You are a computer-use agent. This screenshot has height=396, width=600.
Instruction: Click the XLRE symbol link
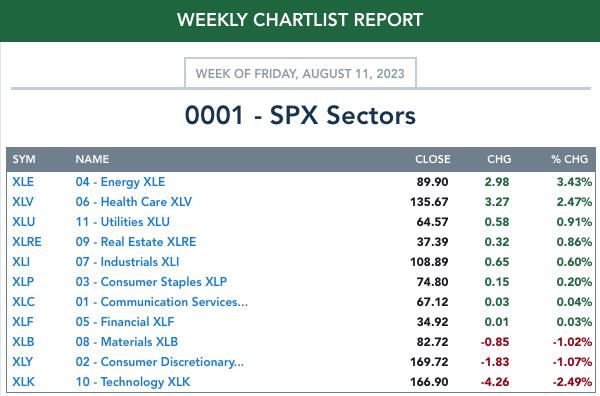[x=27, y=241]
